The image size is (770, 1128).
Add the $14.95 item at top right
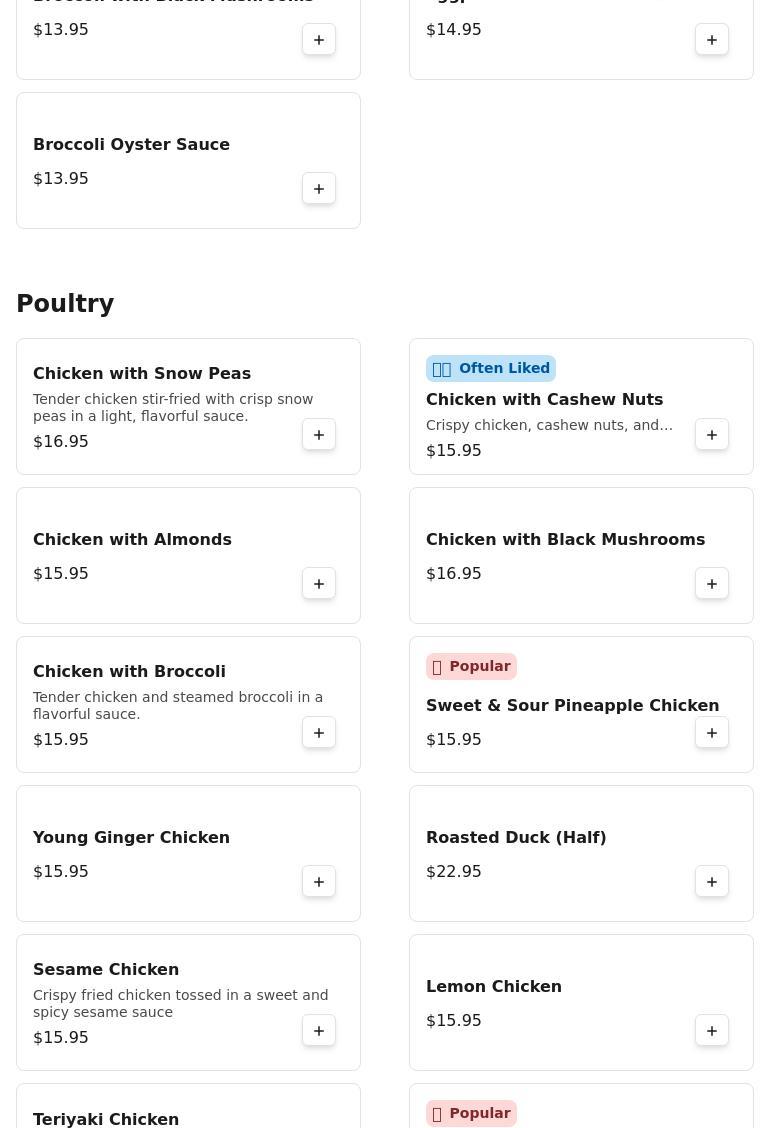712,40
